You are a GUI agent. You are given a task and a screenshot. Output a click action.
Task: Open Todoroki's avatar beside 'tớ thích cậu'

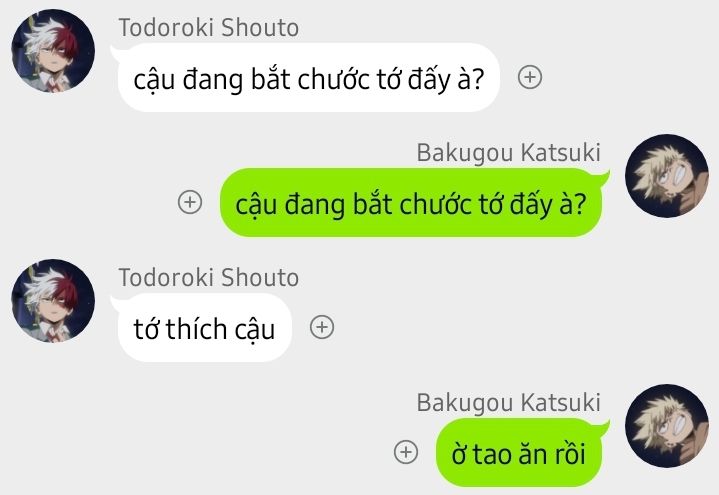tap(53, 301)
